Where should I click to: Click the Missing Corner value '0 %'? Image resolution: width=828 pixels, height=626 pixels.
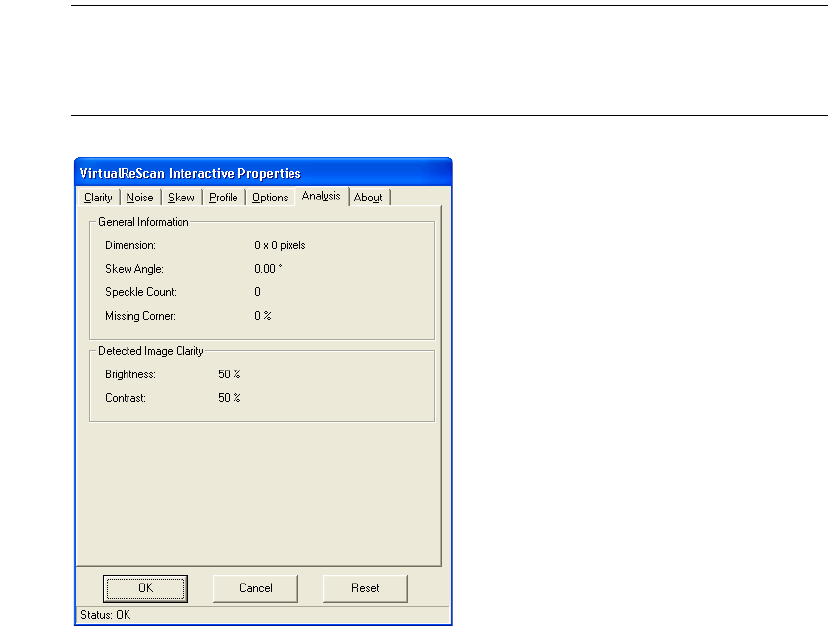tap(262, 316)
